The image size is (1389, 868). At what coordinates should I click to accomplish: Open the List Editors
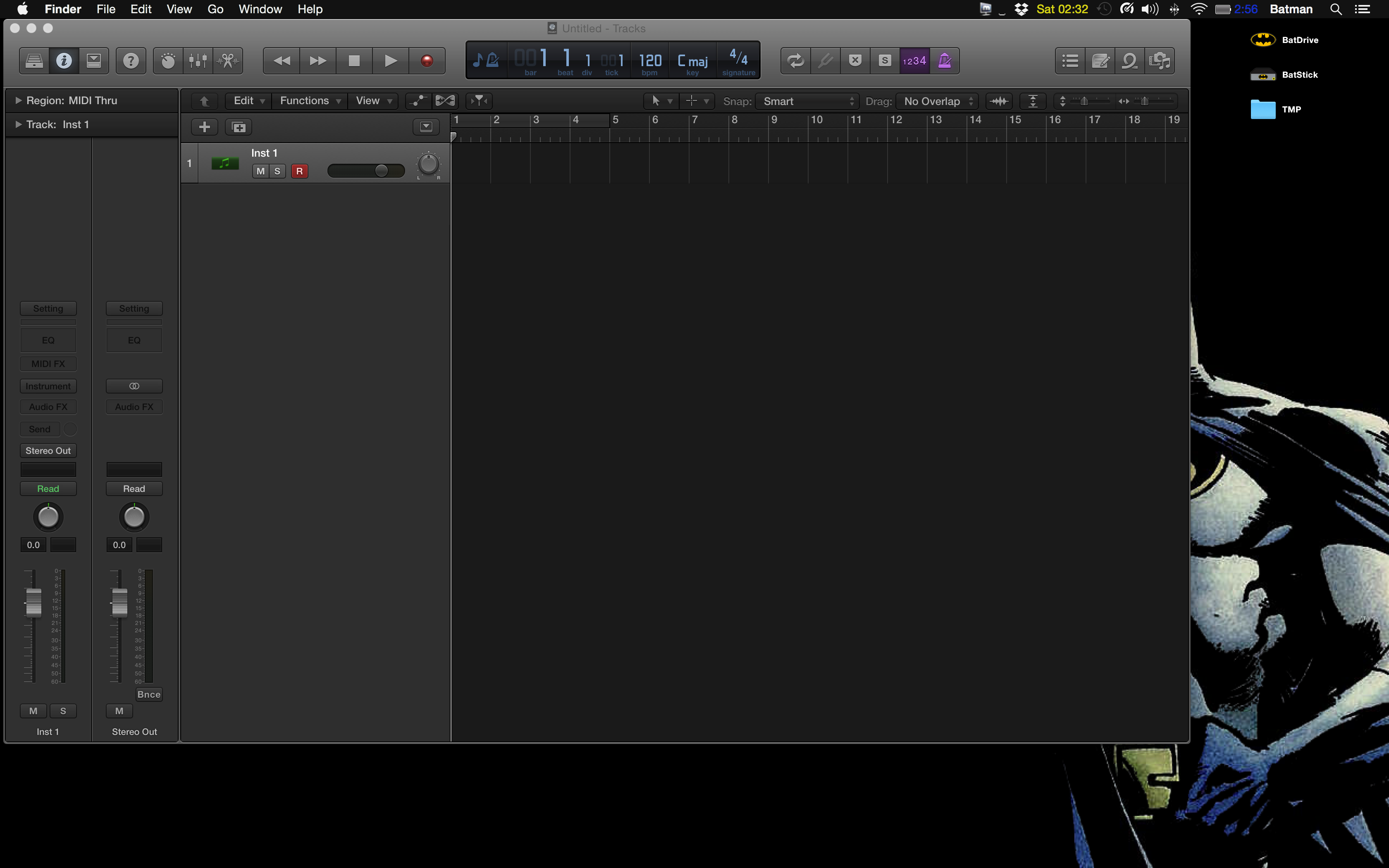click(x=1070, y=61)
